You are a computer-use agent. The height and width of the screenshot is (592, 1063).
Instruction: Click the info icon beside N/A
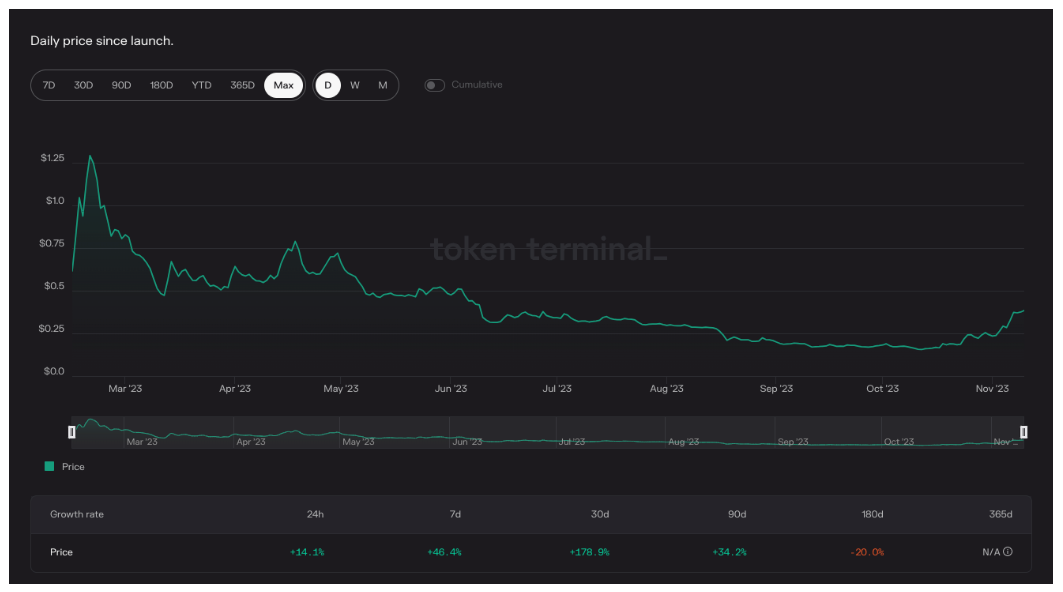tap(1008, 552)
